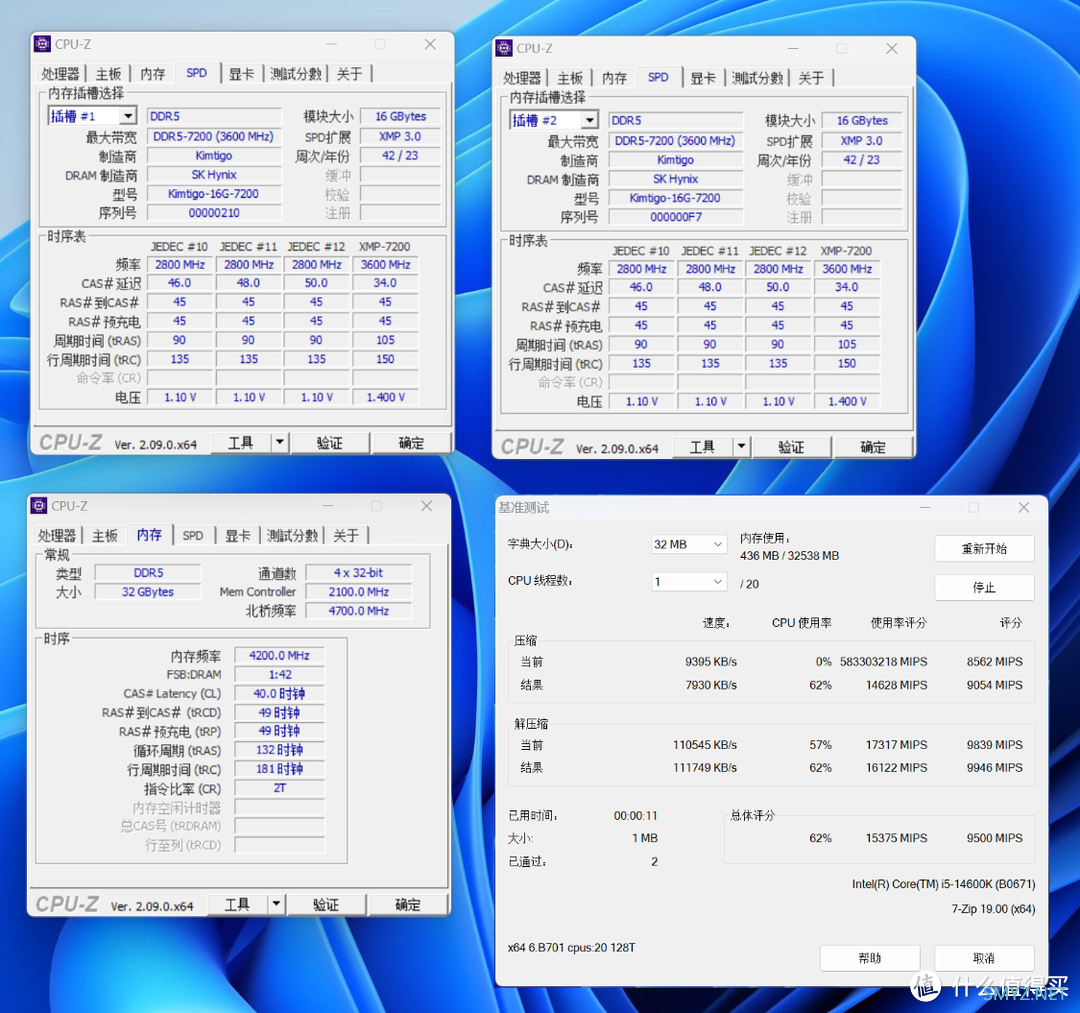Screen dimensions: 1080x1013
Task: Select SPD tab in top-left CPU-Z window
Action: 196,73
